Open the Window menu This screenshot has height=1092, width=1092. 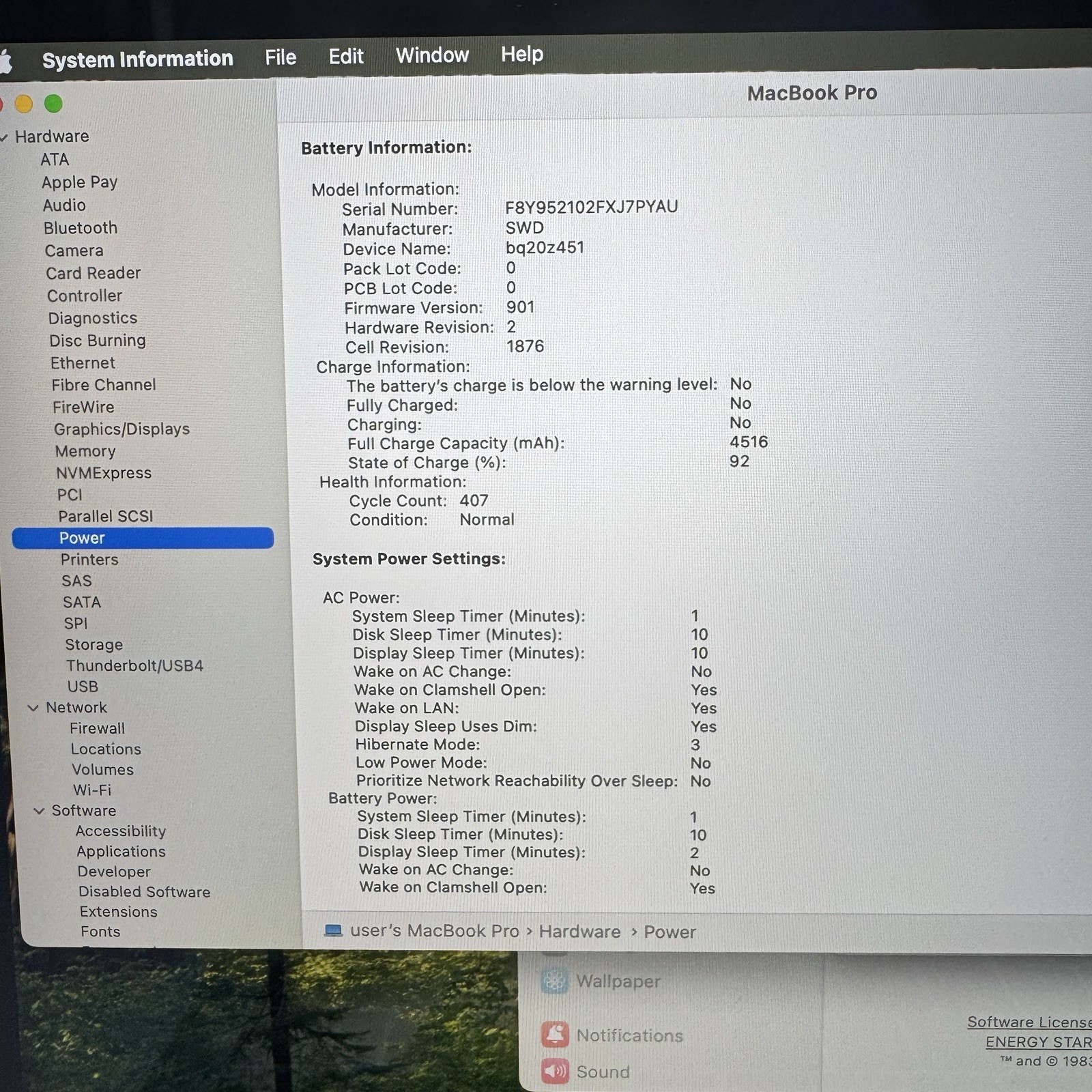pos(433,55)
